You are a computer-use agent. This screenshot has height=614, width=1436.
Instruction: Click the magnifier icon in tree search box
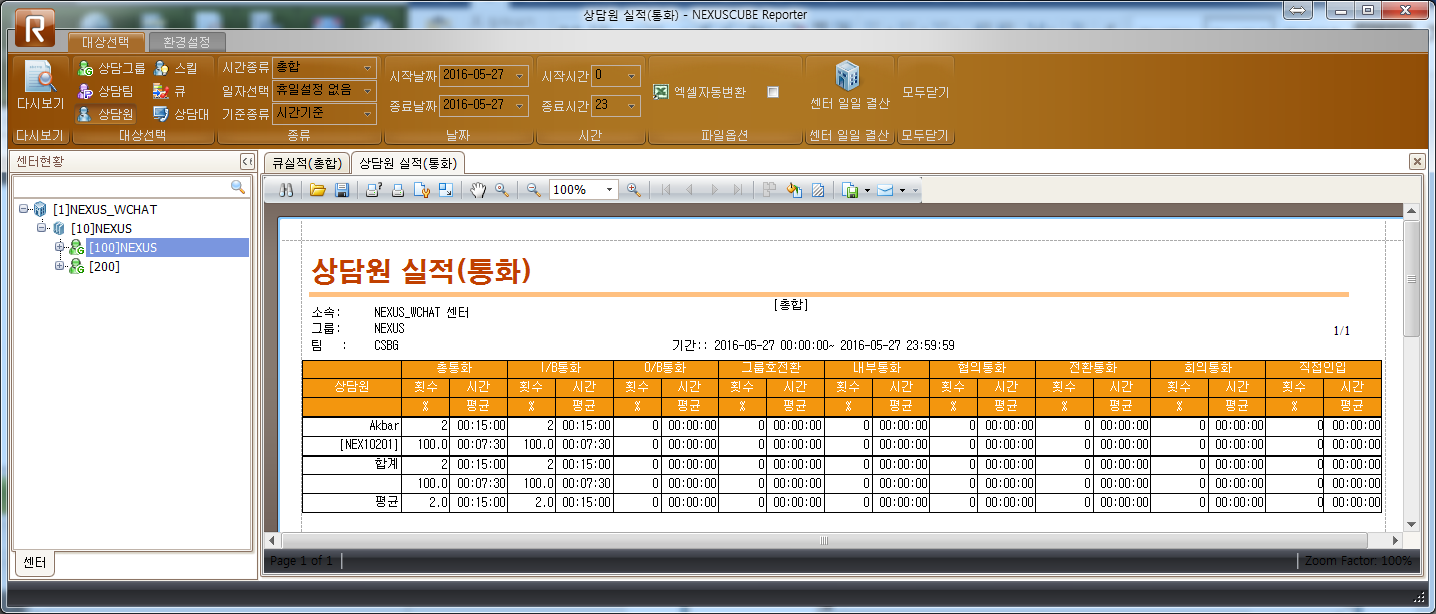coord(238,187)
